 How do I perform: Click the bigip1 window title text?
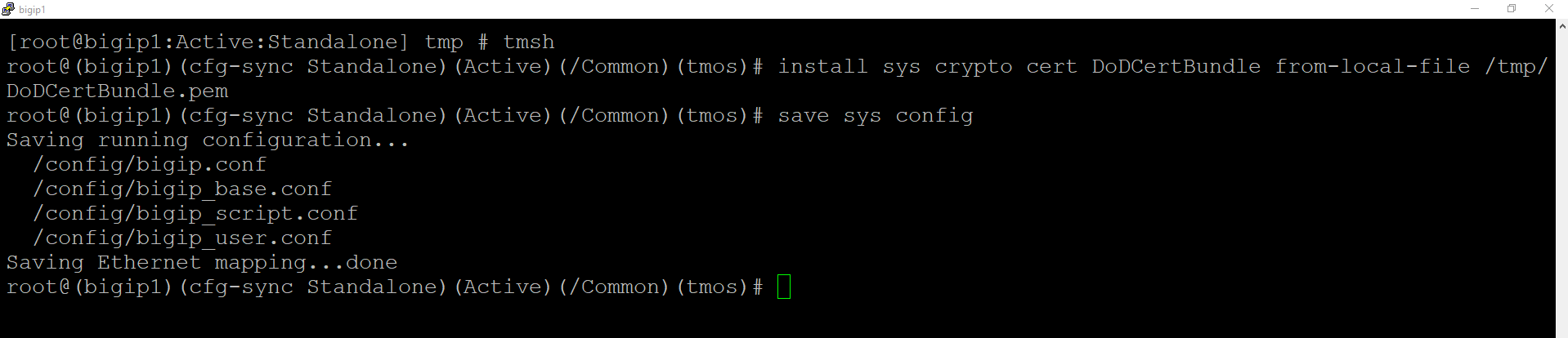(33, 10)
